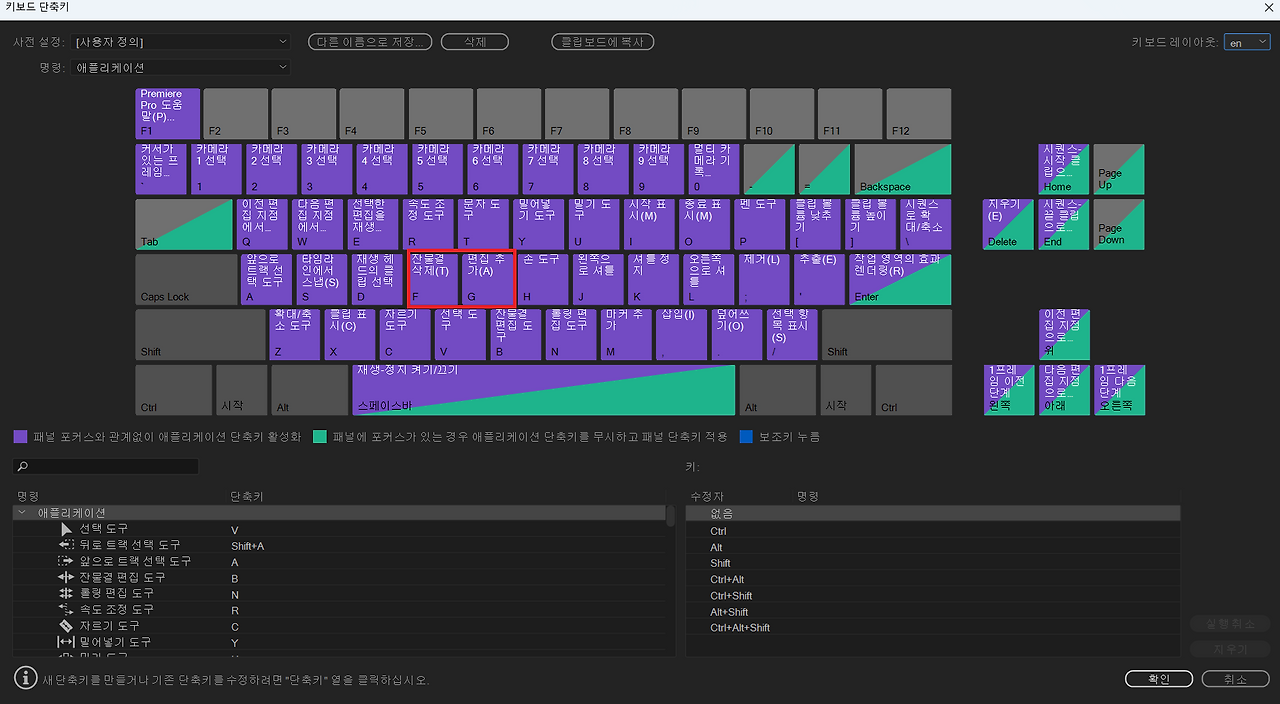Select the Page Up key
This screenshot has height=704, width=1280.
[x=1120, y=169]
